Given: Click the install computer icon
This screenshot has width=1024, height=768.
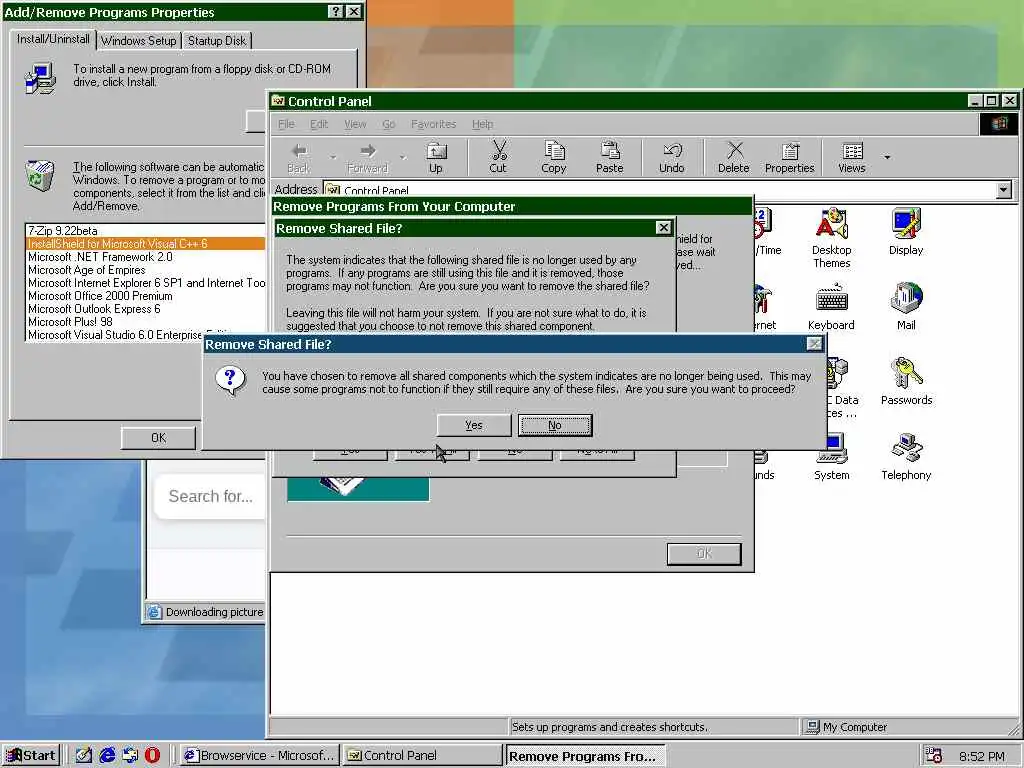Looking at the screenshot, I should coord(40,78).
